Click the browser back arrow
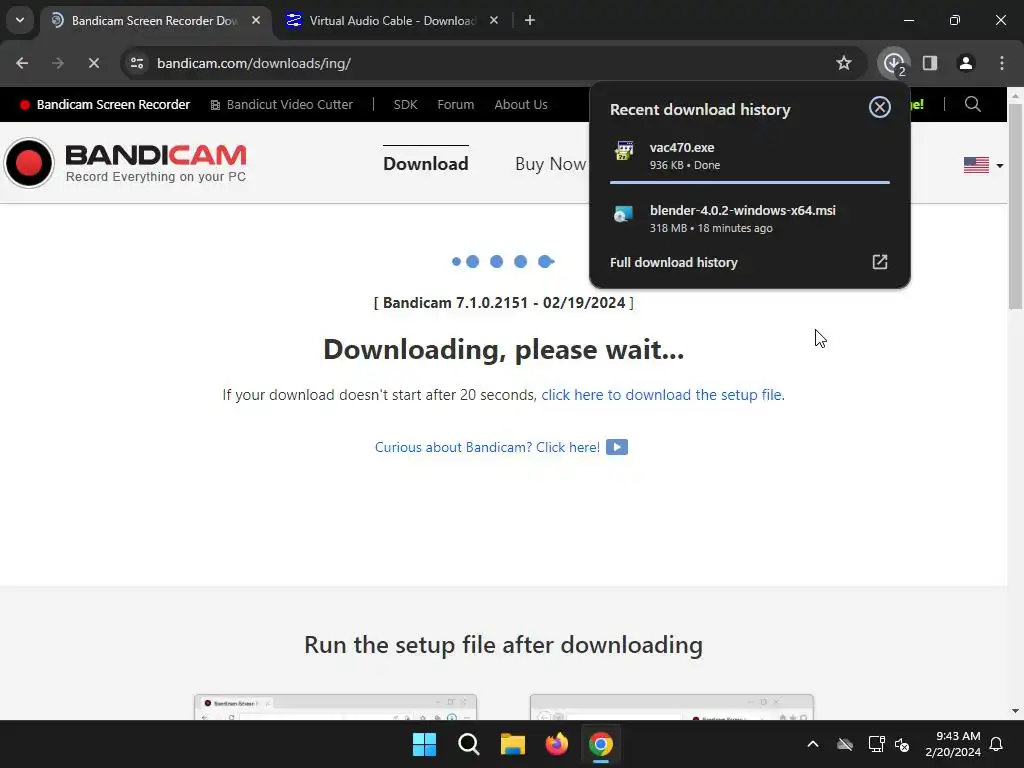The image size is (1024, 768). [22, 63]
